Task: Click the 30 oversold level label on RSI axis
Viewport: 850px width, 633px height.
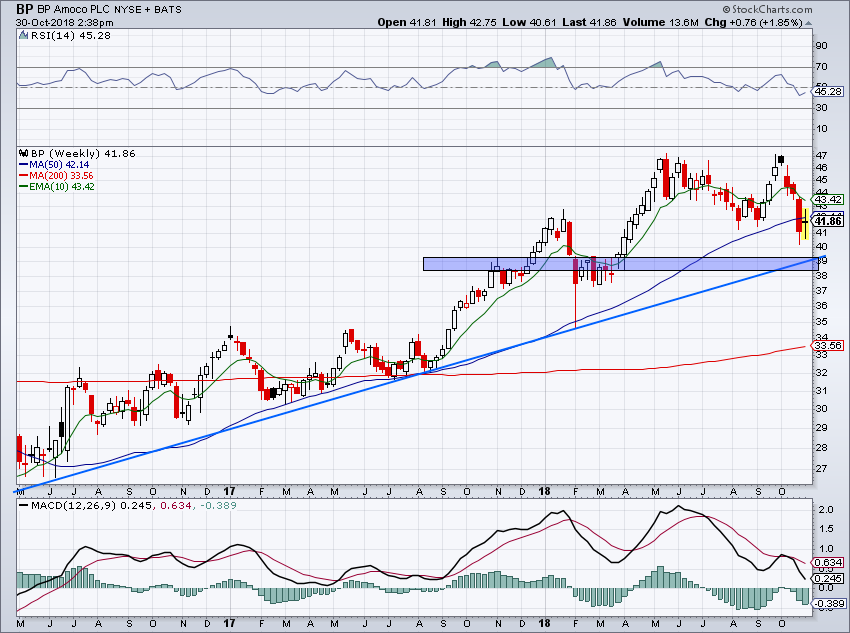Action: pyautogui.click(x=822, y=108)
